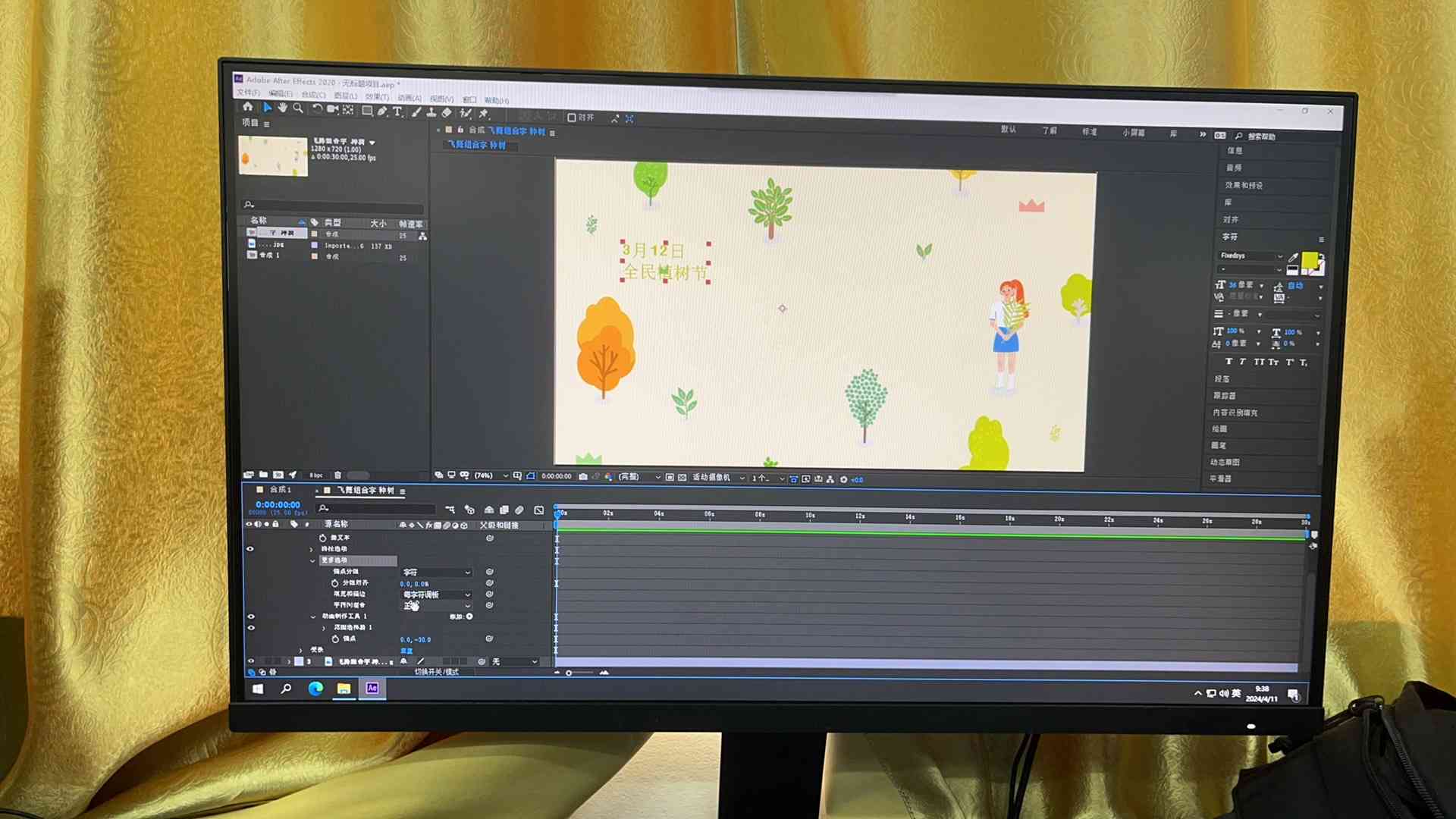Select the Rotation tool
This screenshot has width=1456, height=819.
(317, 109)
